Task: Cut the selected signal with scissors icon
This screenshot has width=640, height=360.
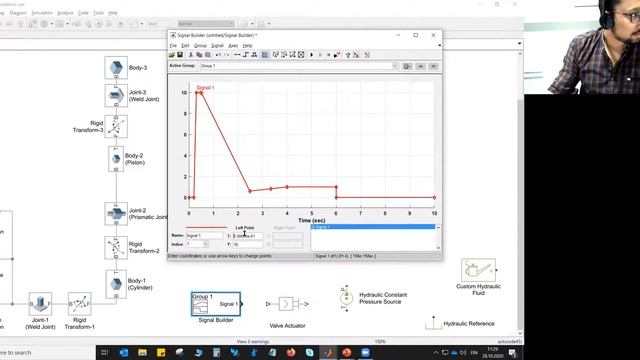Action: pos(191,55)
